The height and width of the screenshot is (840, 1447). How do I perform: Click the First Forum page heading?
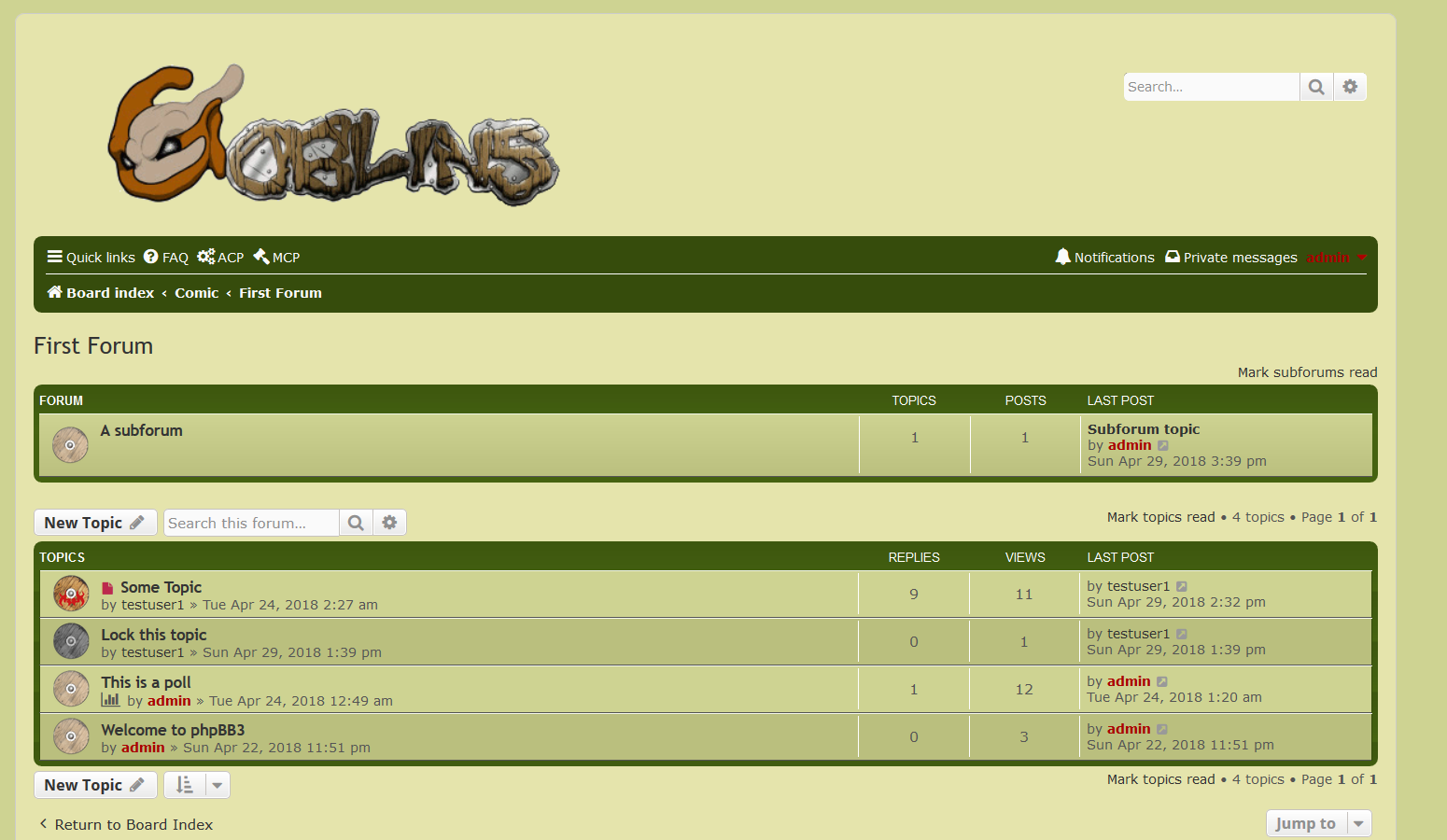(93, 346)
